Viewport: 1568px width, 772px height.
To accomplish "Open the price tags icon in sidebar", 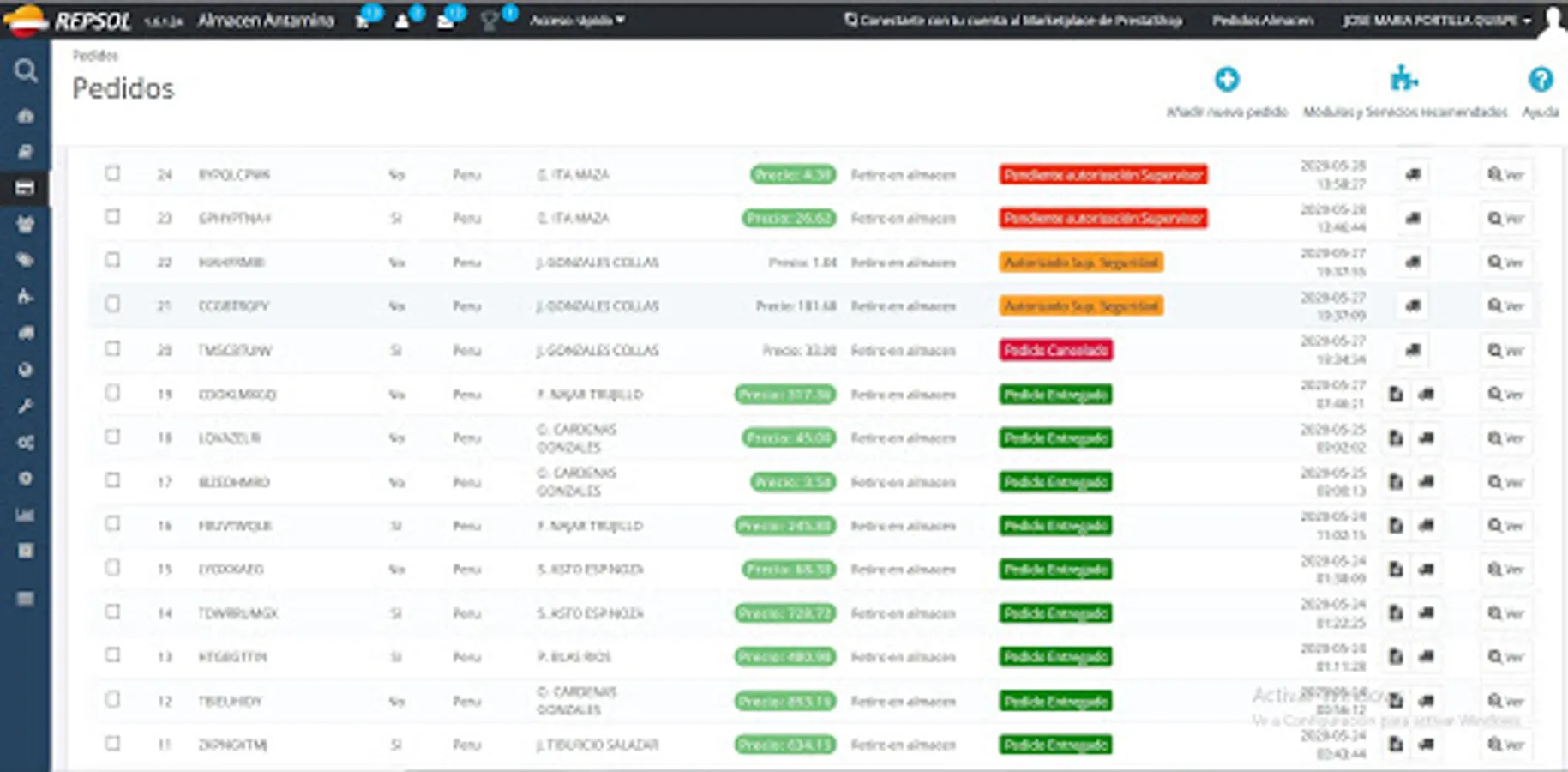I will coord(26,260).
